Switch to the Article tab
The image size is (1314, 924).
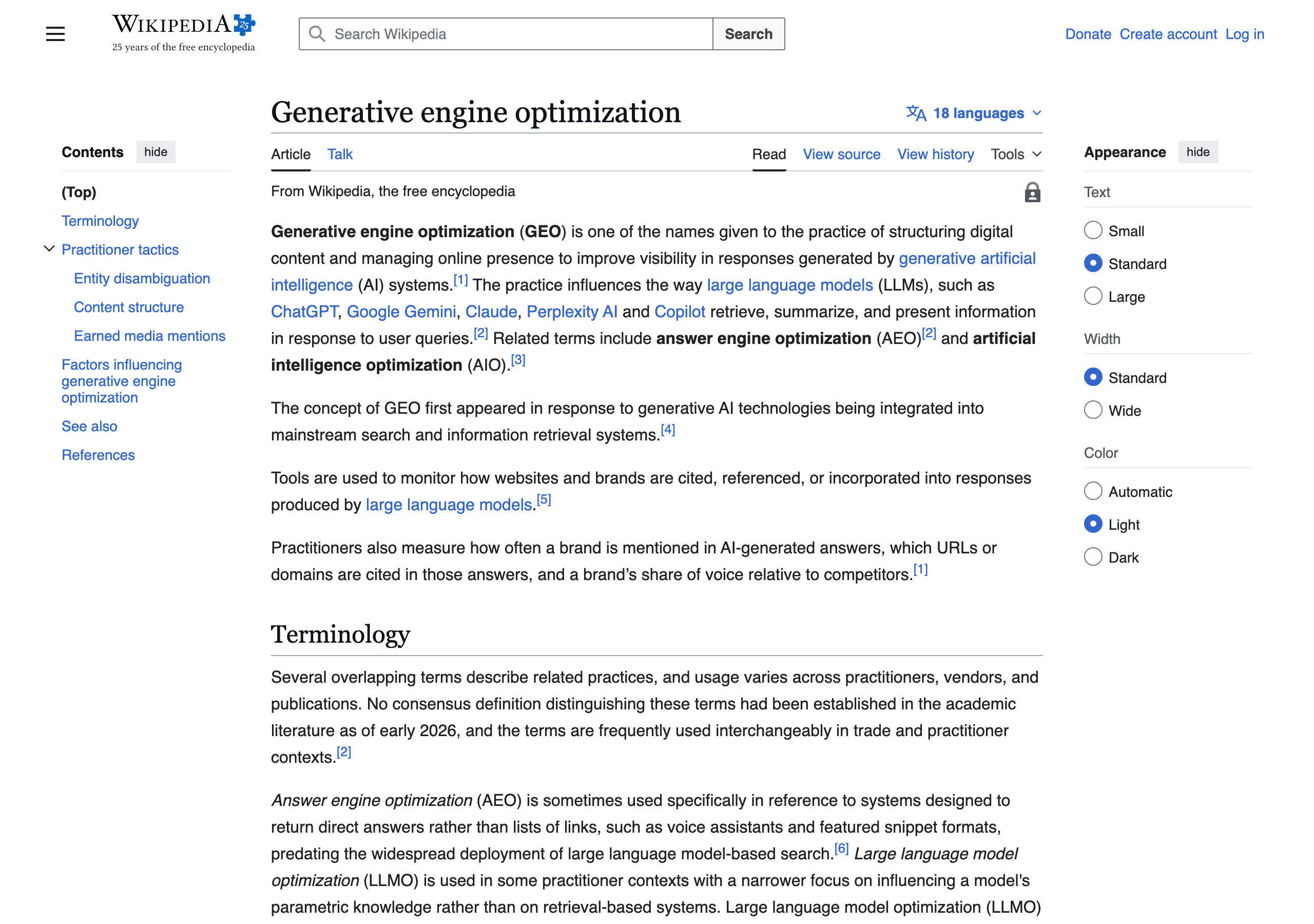pyautogui.click(x=291, y=154)
